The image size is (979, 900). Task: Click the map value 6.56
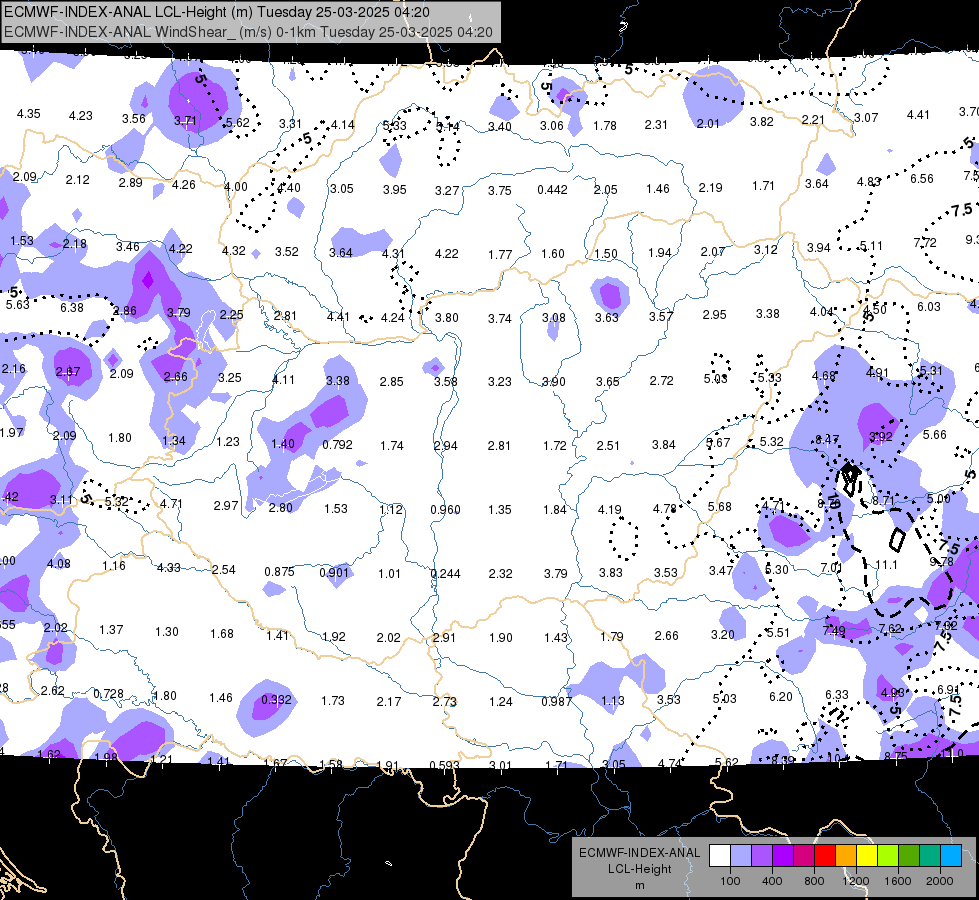tap(922, 179)
